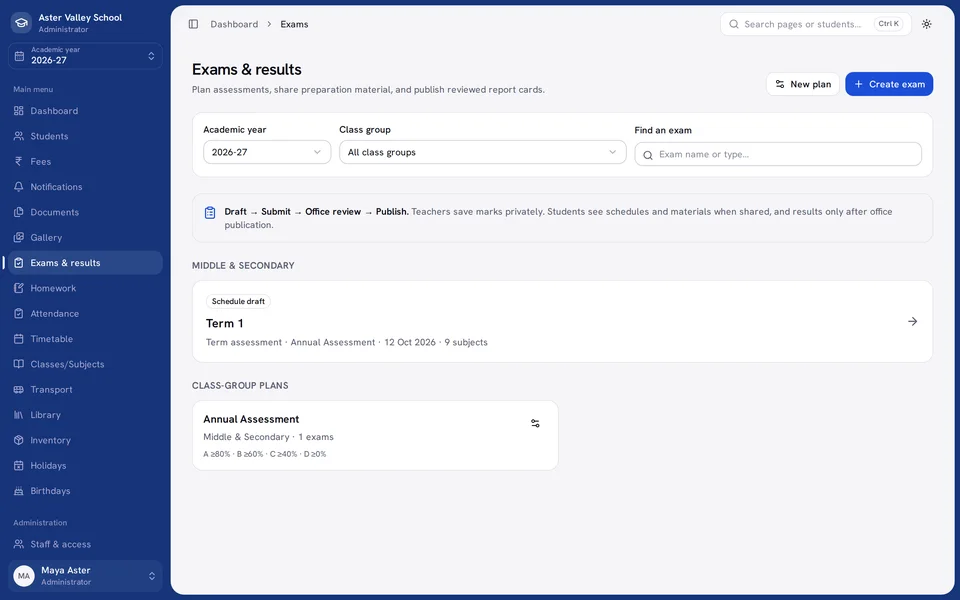Click the Schedule draft status badge
The width and height of the screenshot is (960, 600).
click(x=238, y=301)
